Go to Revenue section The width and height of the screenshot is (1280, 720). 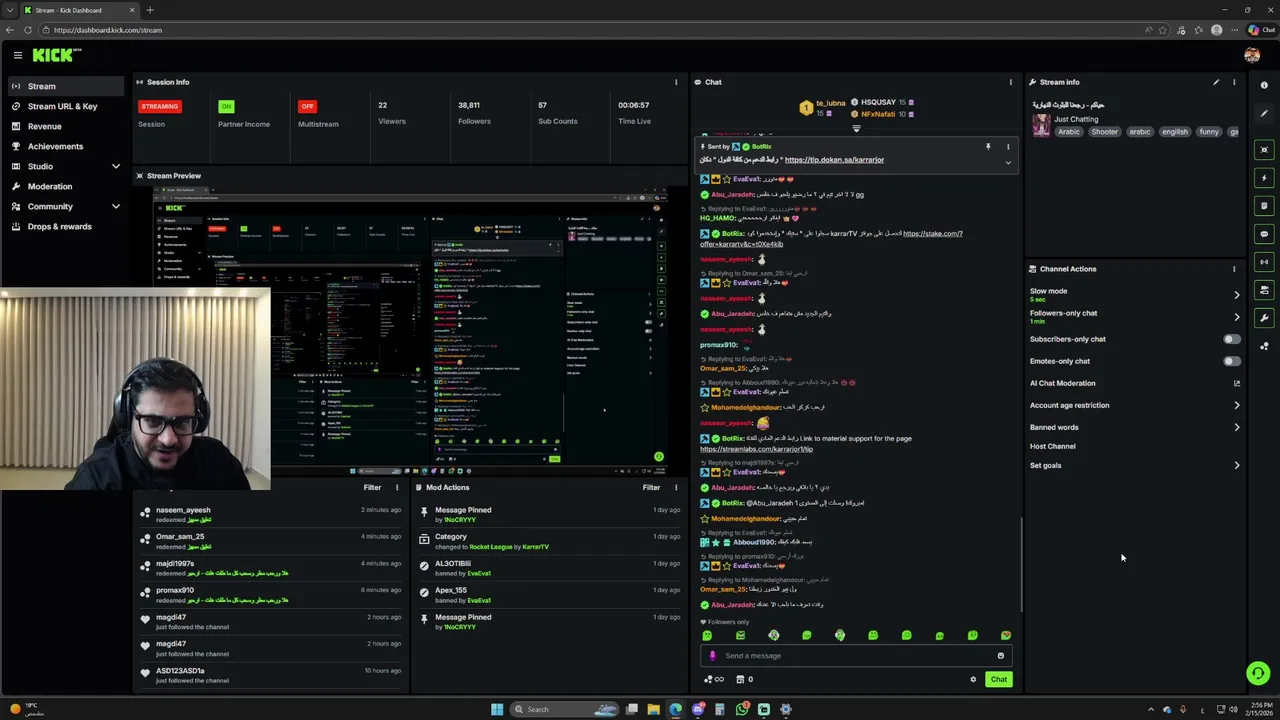44,126
